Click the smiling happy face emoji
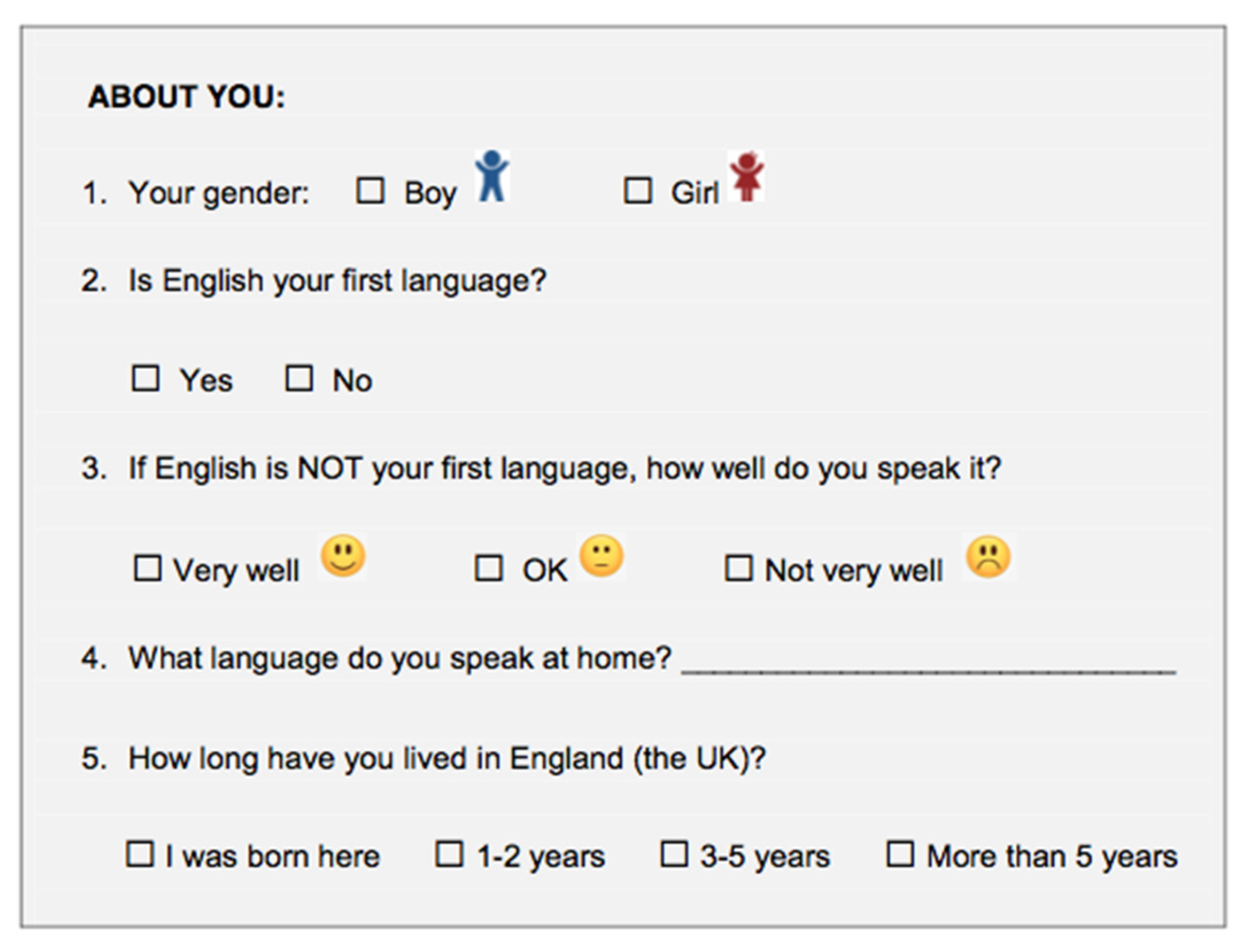 click(343, 556)
